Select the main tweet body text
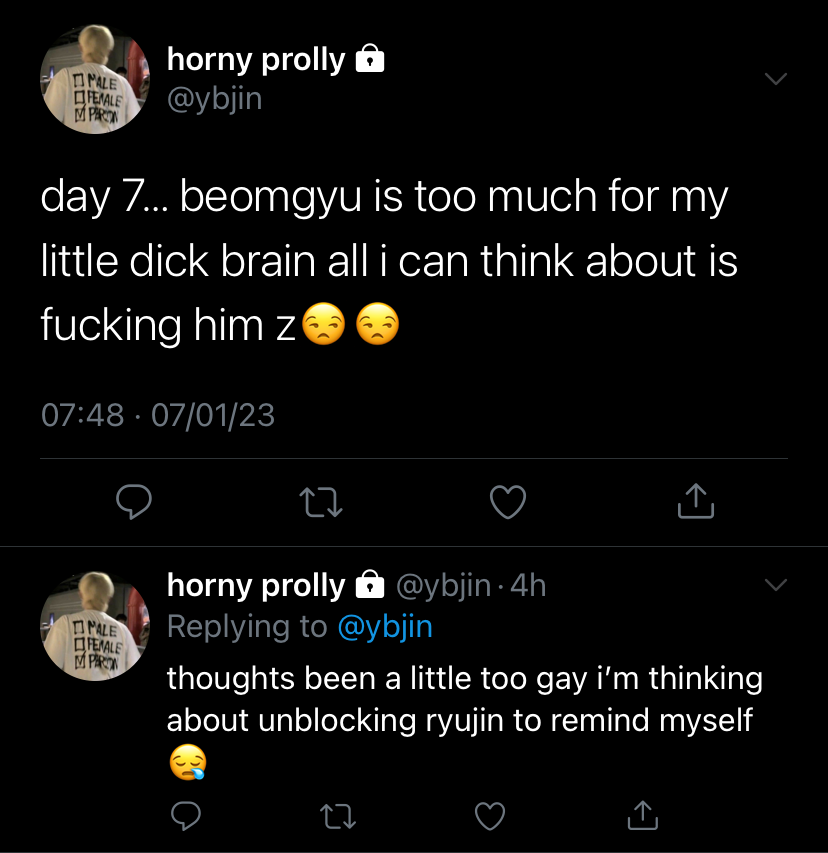 point(389,261)
